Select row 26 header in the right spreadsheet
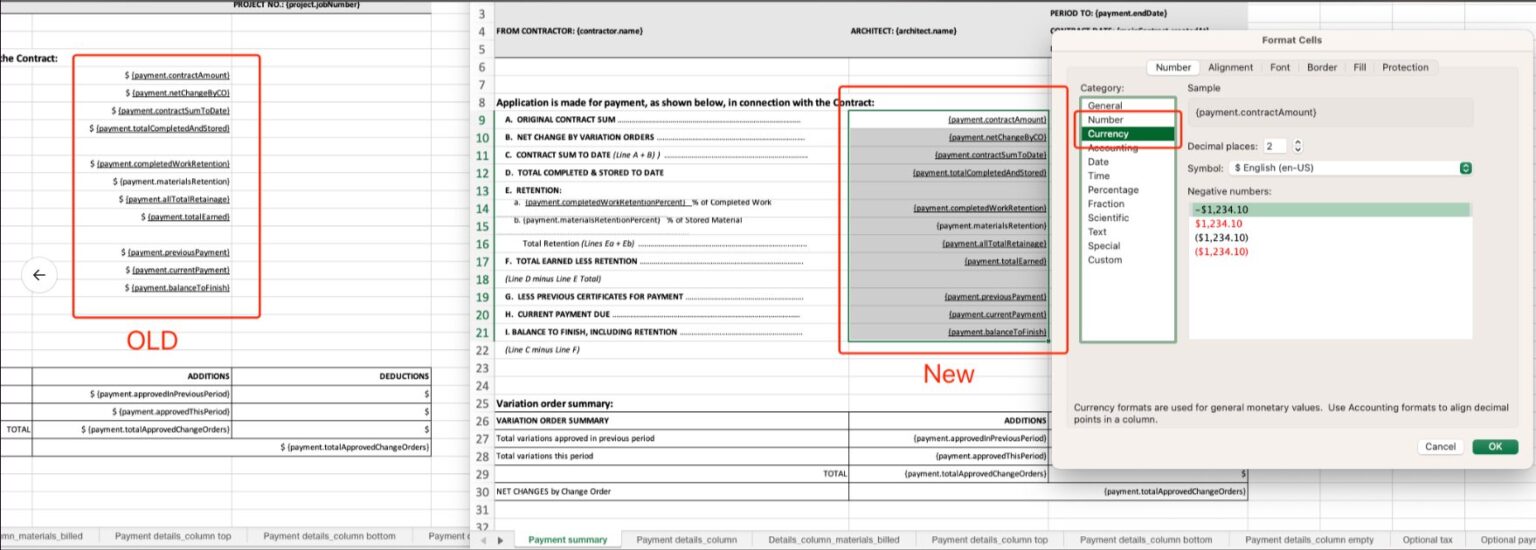 [x=482, y=421]
